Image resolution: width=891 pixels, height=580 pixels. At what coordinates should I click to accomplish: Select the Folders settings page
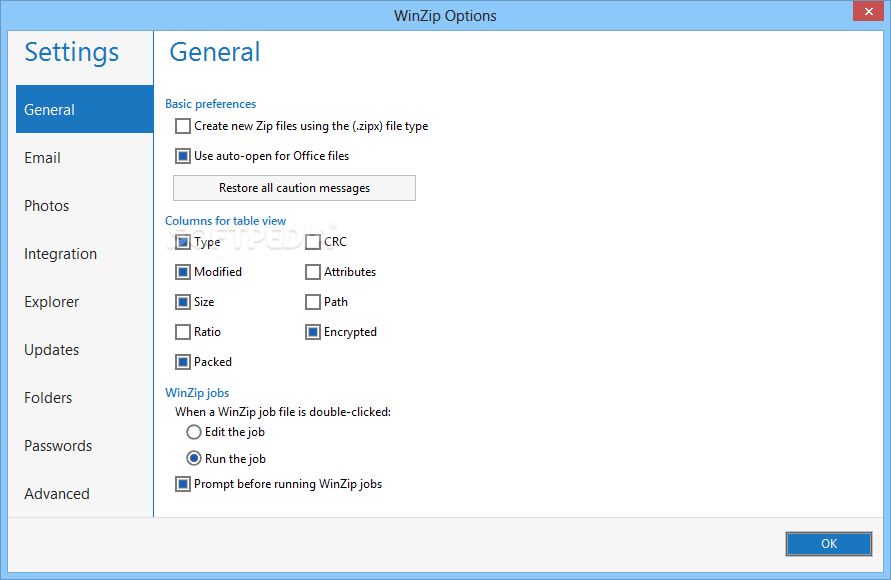(x=85, y=398)
